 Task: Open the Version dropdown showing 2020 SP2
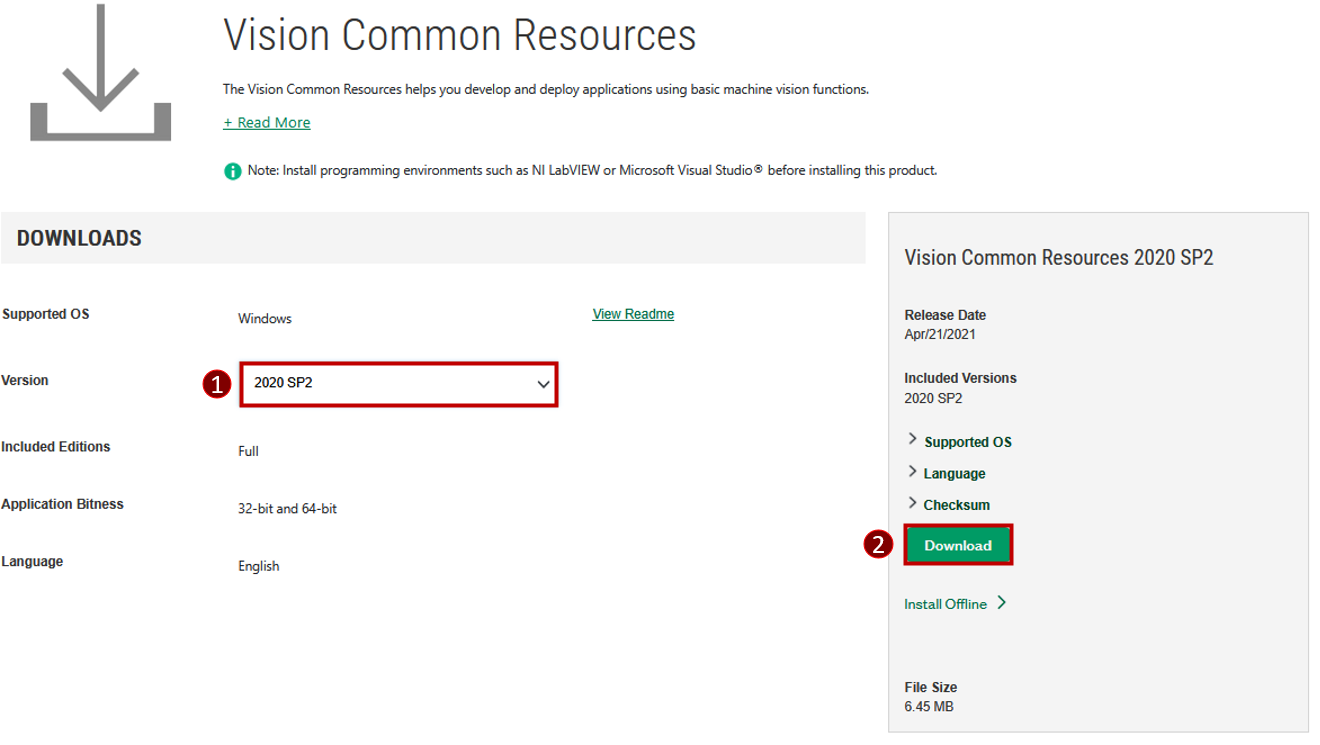coord(398,385)
